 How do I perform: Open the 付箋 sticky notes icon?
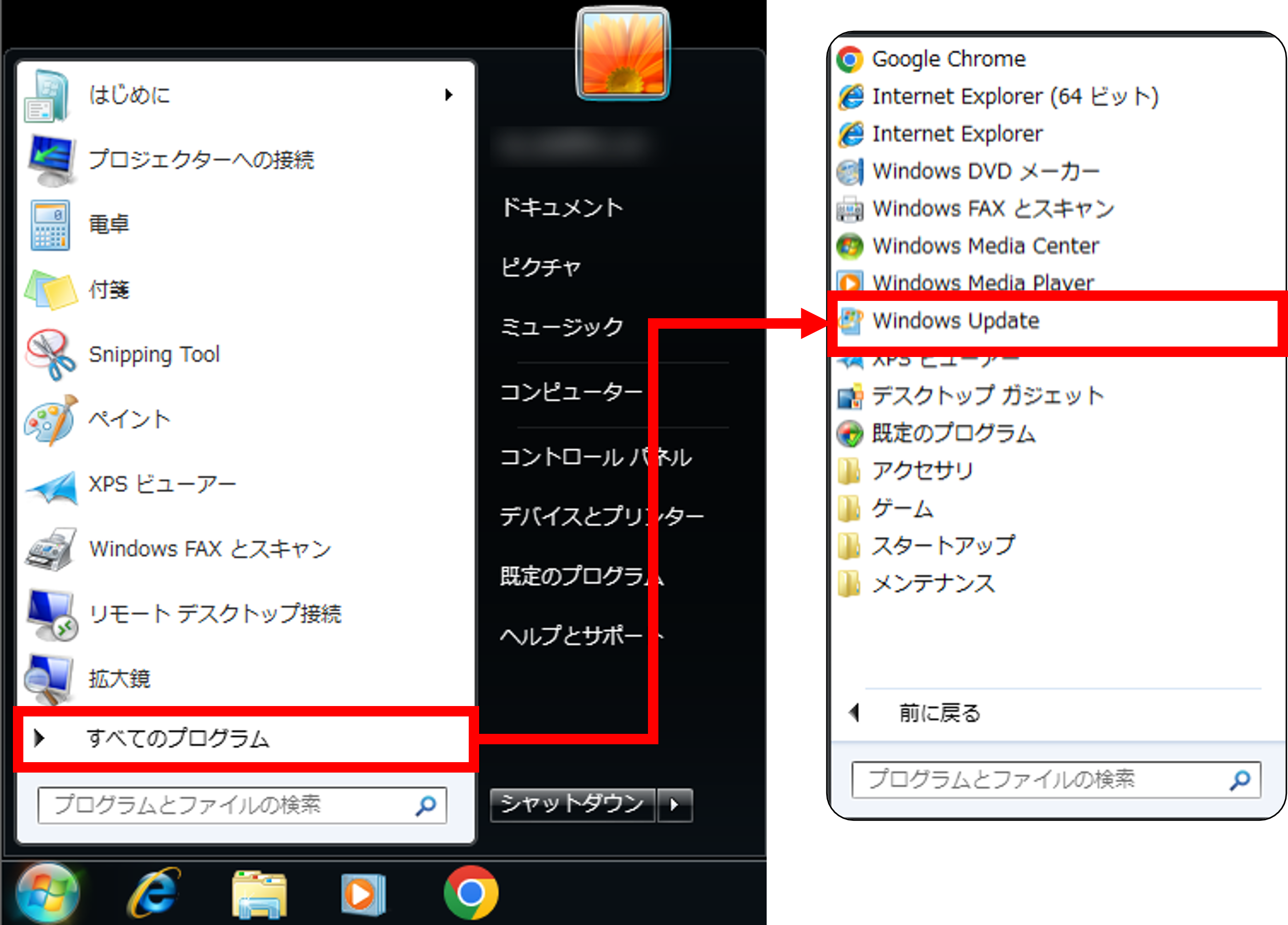click(x=51, y=289)
